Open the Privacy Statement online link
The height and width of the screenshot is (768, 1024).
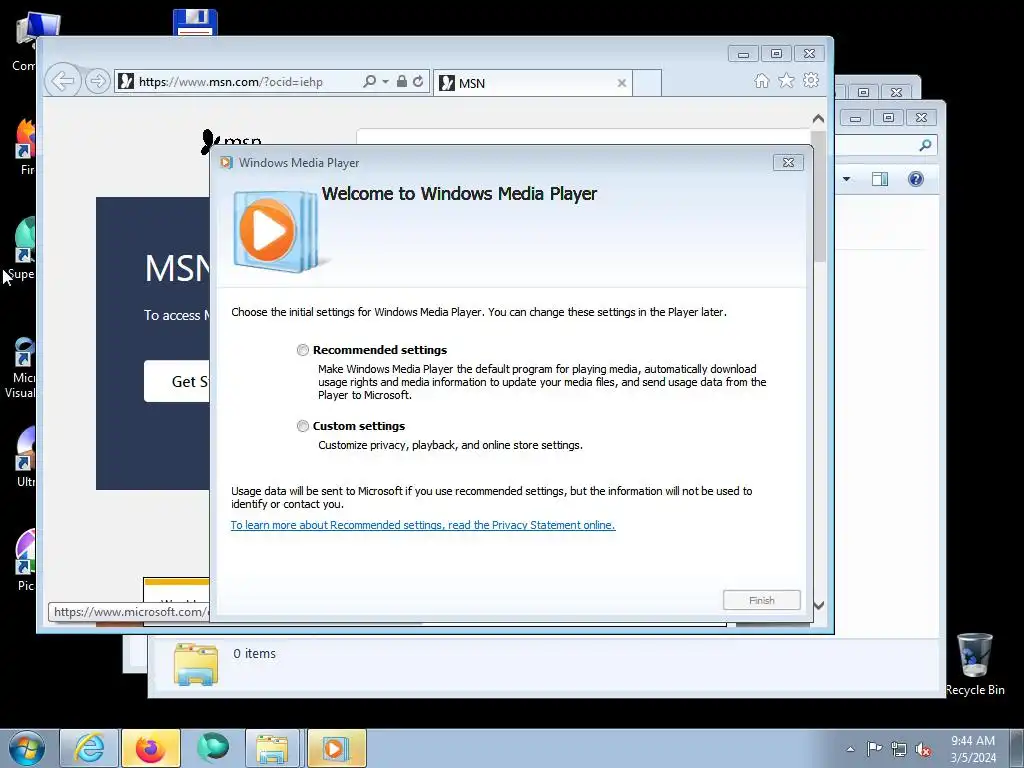(423, 525)
